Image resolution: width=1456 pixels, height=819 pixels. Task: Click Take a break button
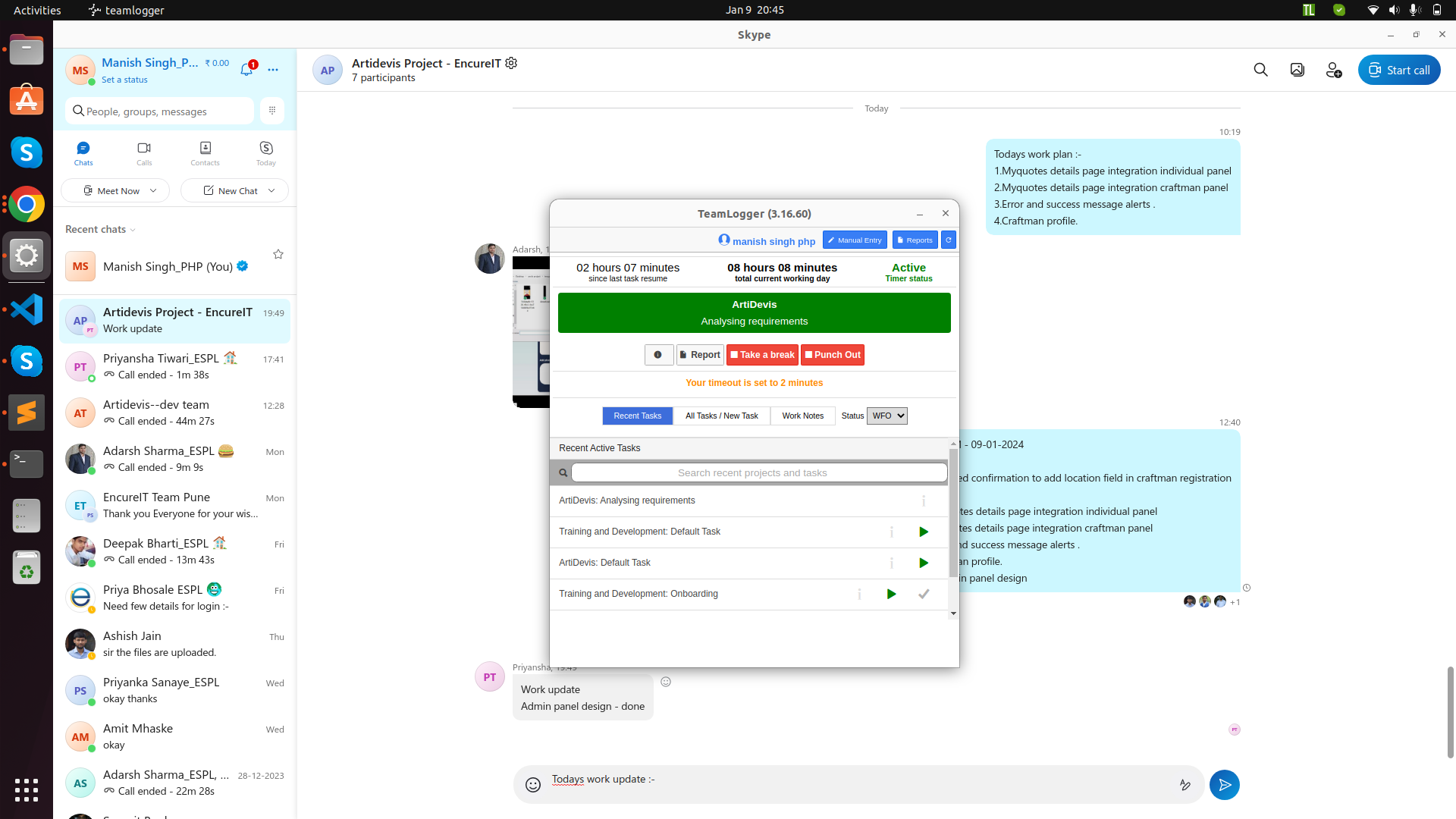click(x=762, y=355)
